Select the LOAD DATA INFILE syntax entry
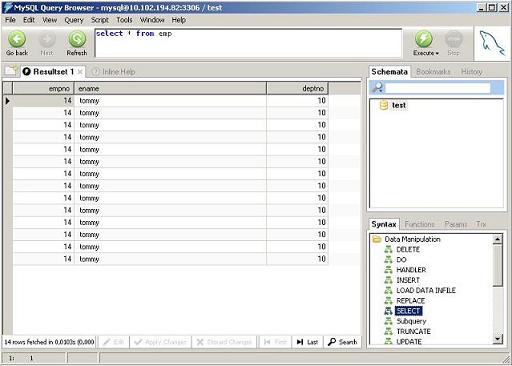The image size is (512, 366). tap(426, 290)
